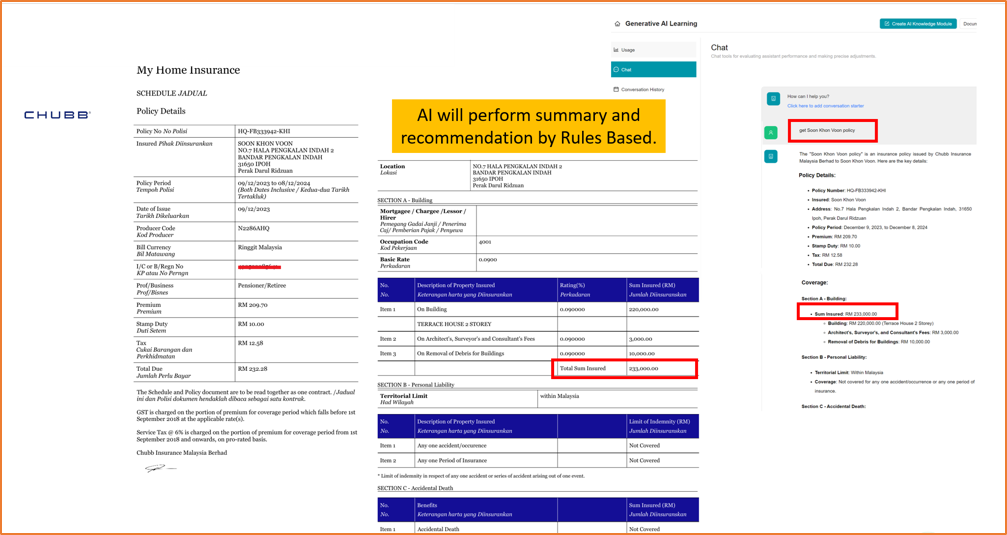Select the 'get Soon Khon Voon policy' message
Screen dimensions: 1007x535
[x=826, y=130]
